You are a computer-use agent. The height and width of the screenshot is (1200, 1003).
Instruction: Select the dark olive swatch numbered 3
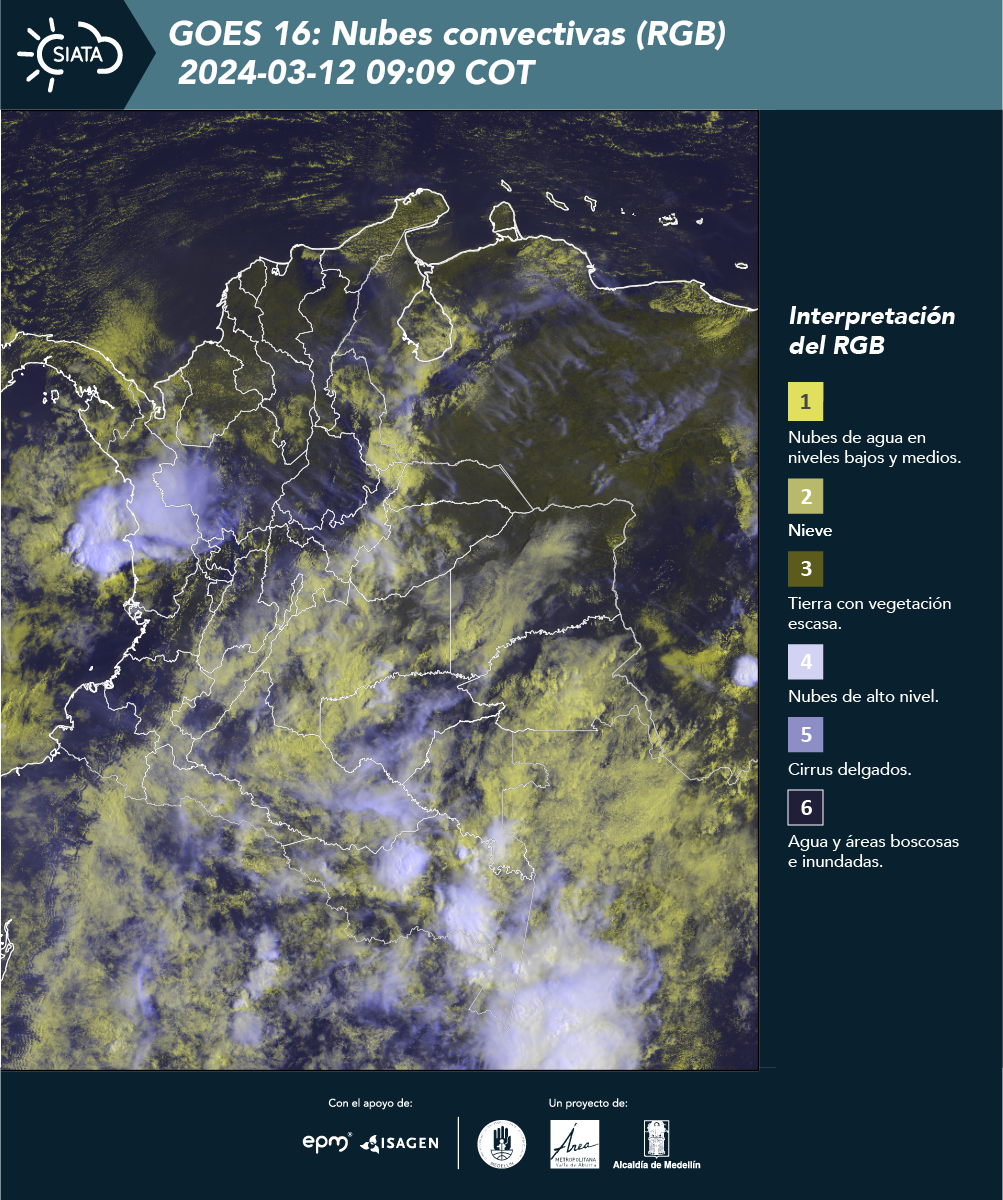coord(805,569)
